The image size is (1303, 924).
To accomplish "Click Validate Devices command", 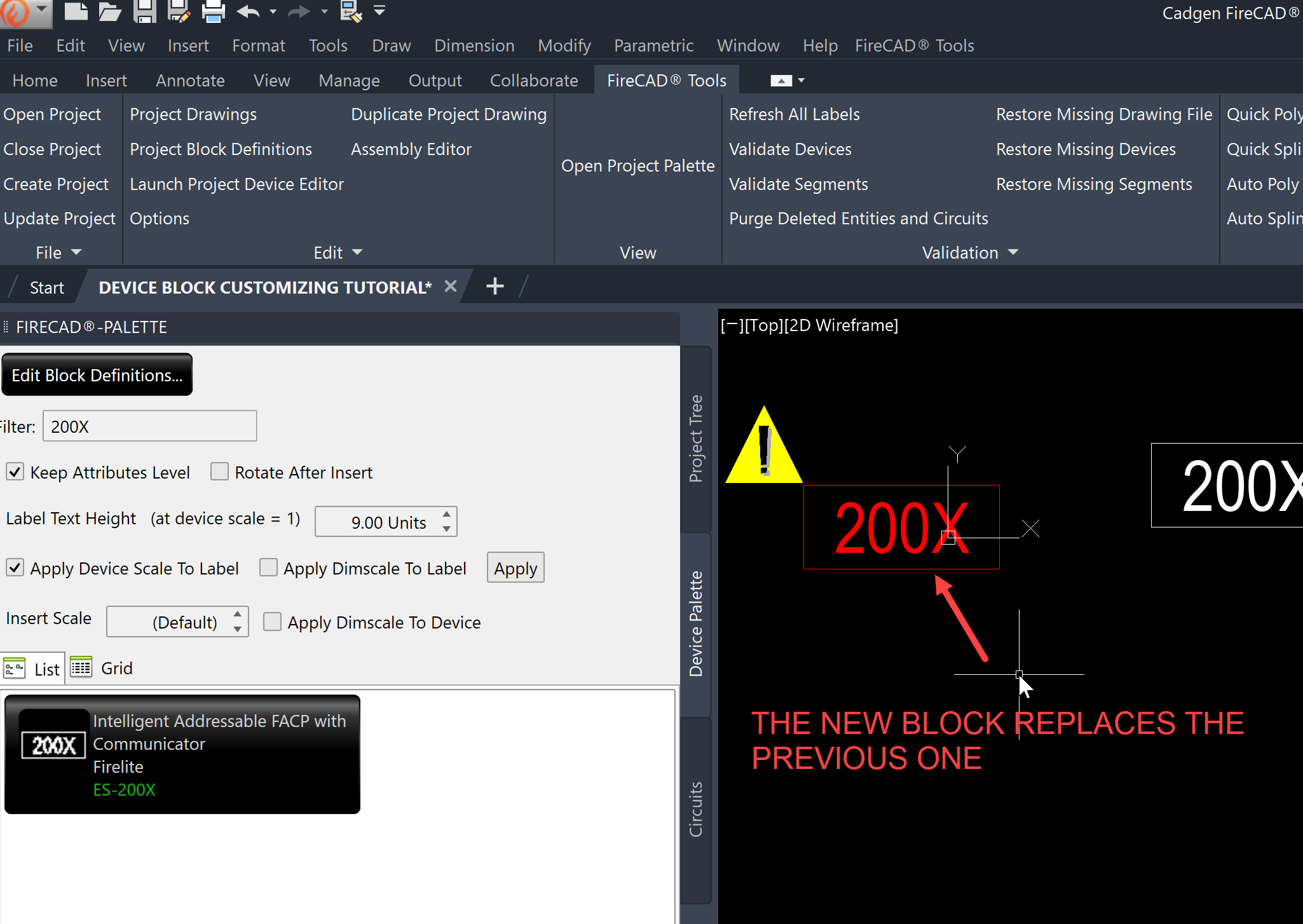I will tap(790, 149).
